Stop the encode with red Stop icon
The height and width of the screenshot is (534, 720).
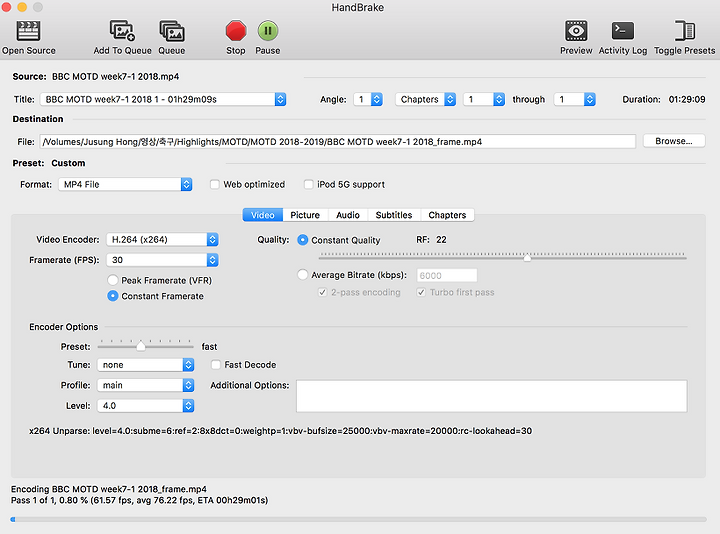pyautogui.click(x=236, y=31)
